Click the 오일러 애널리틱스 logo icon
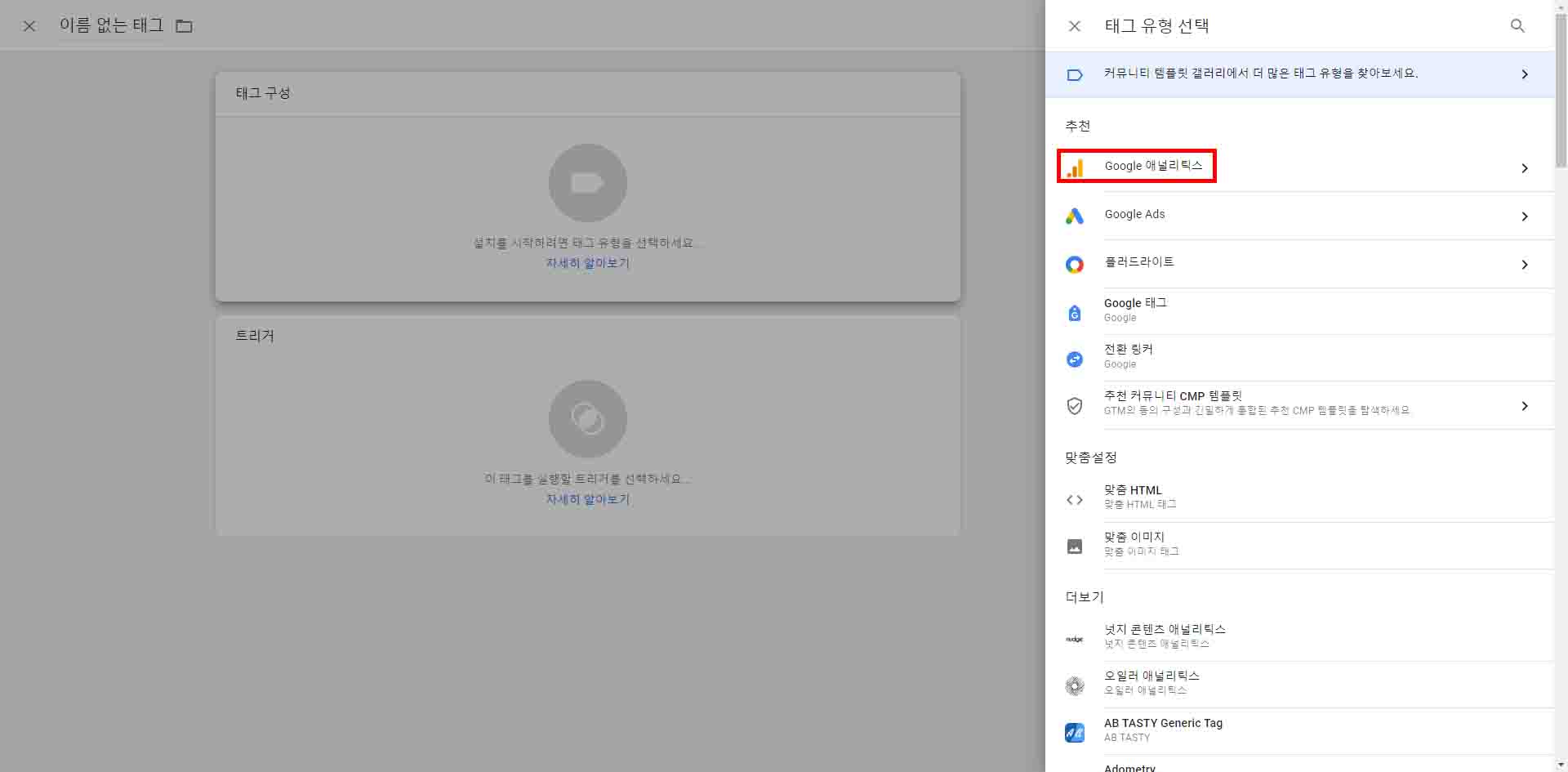The height and width of the screenshot is (772, 1568). pos(1075,685)
